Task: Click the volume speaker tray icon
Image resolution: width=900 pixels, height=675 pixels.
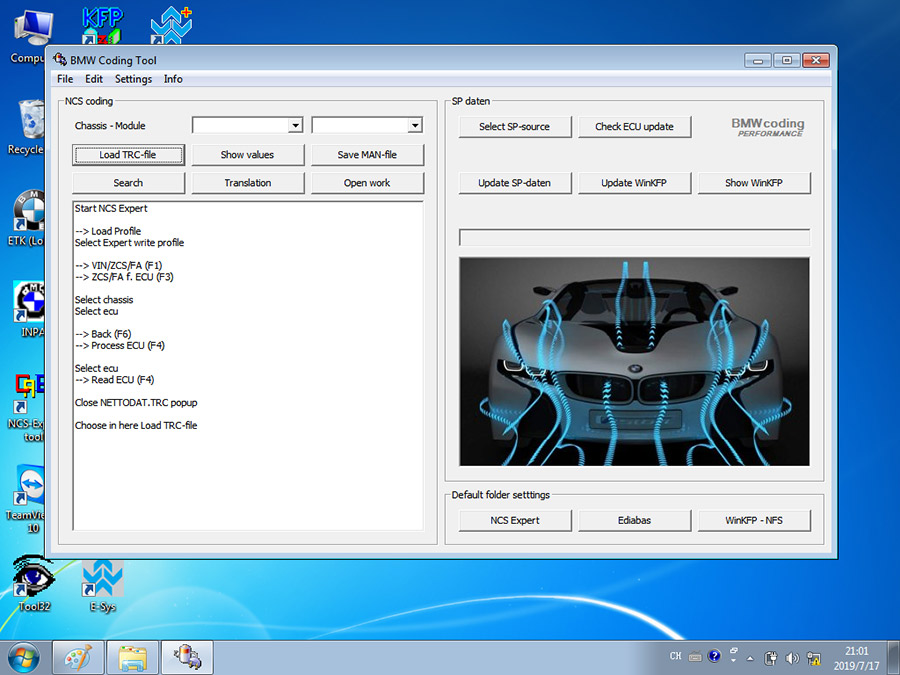Action: coord(792,658)
